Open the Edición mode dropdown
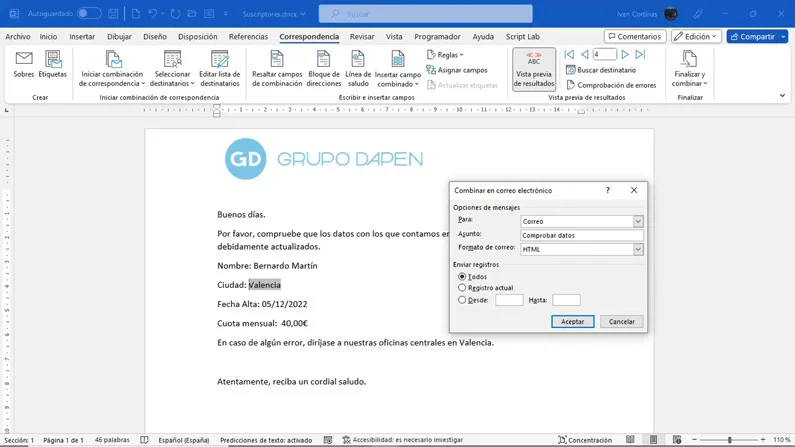 696,36
